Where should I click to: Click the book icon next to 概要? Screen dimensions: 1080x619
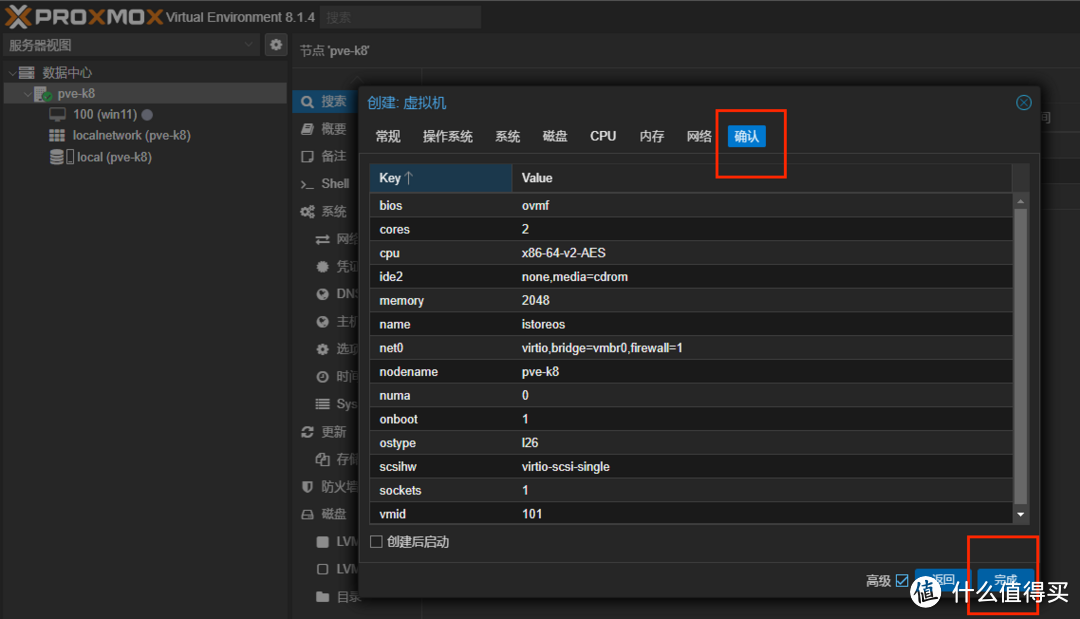307,129
